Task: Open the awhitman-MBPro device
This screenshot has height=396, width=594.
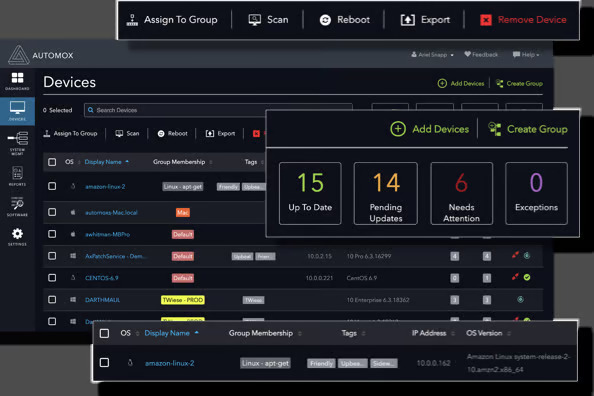Action: point(107,235)
